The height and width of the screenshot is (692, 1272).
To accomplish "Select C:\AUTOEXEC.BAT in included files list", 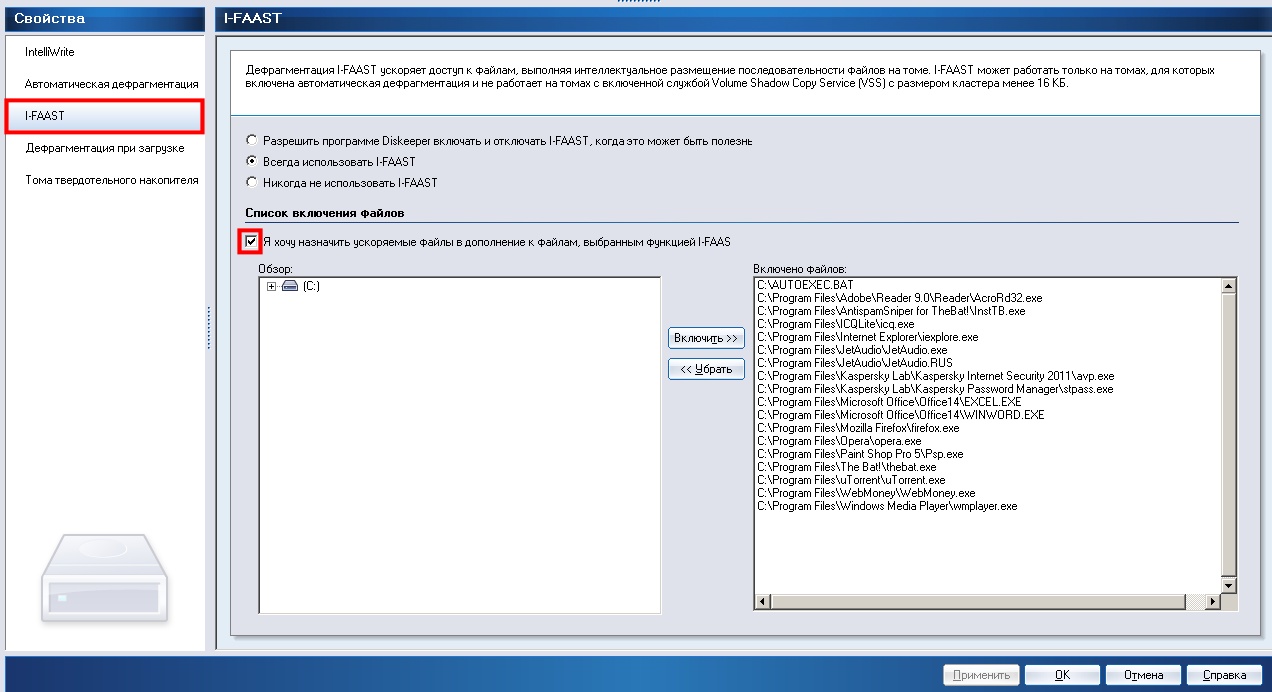I will [805, 285].
